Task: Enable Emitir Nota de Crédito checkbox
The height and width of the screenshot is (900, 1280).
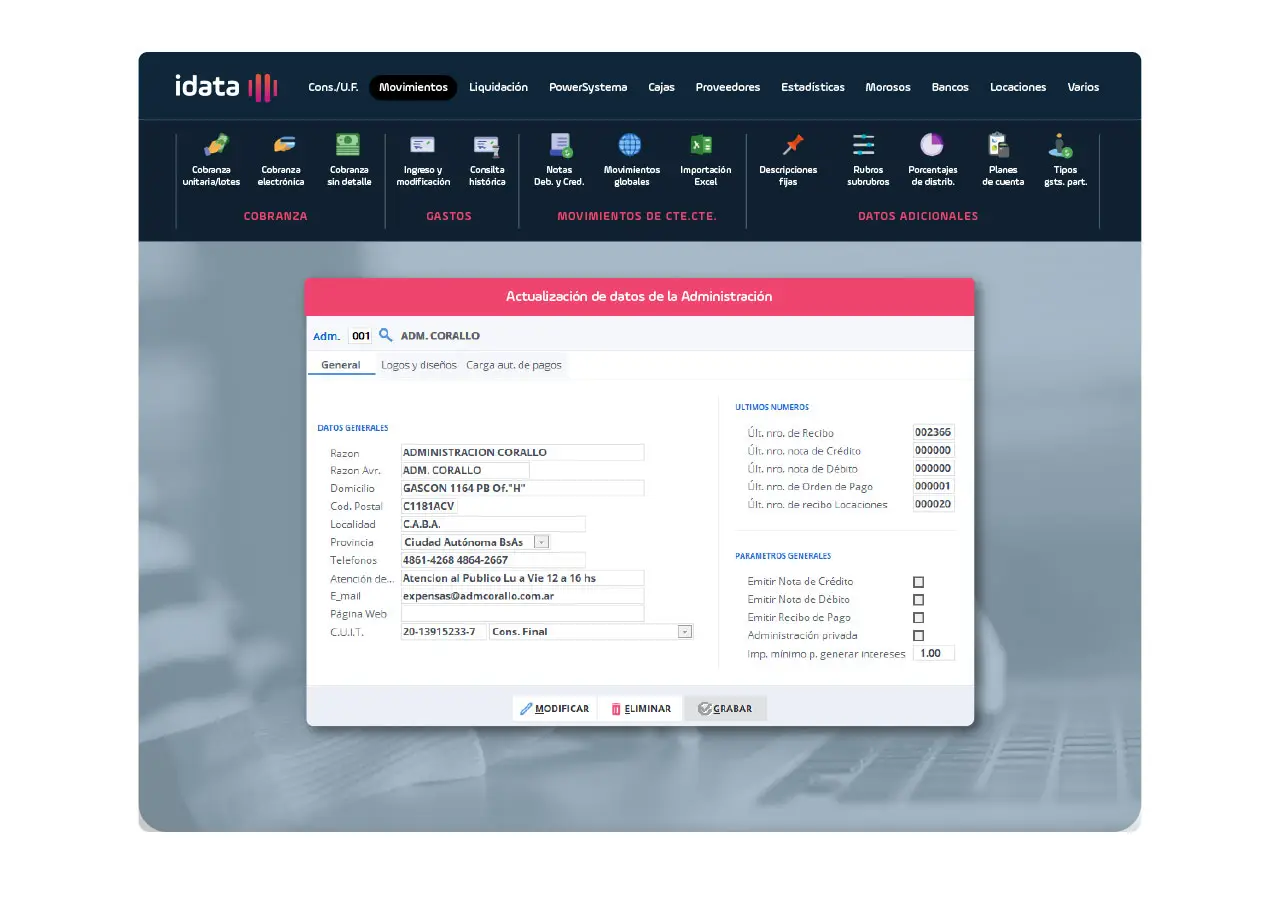Action: click(x=918, y=582)
